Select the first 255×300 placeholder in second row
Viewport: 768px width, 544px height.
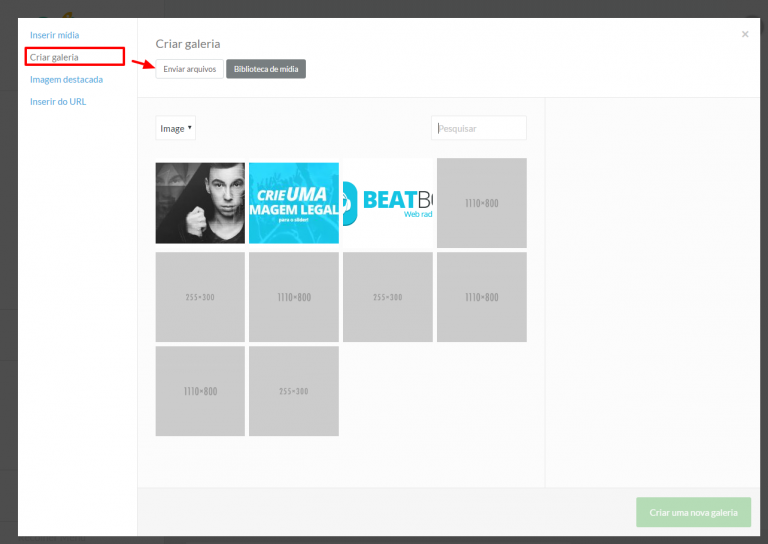pos(200,297)
